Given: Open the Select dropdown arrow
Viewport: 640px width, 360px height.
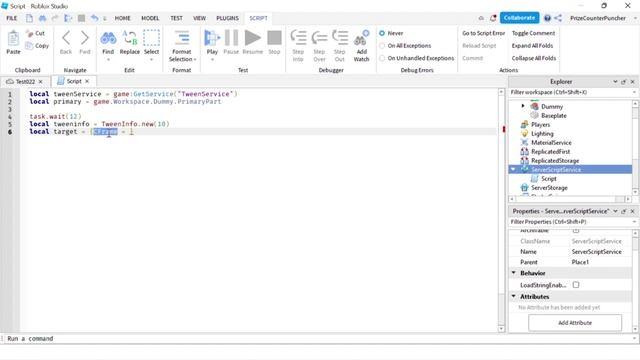Looking at the screenshot, I should tap(151, 60).
